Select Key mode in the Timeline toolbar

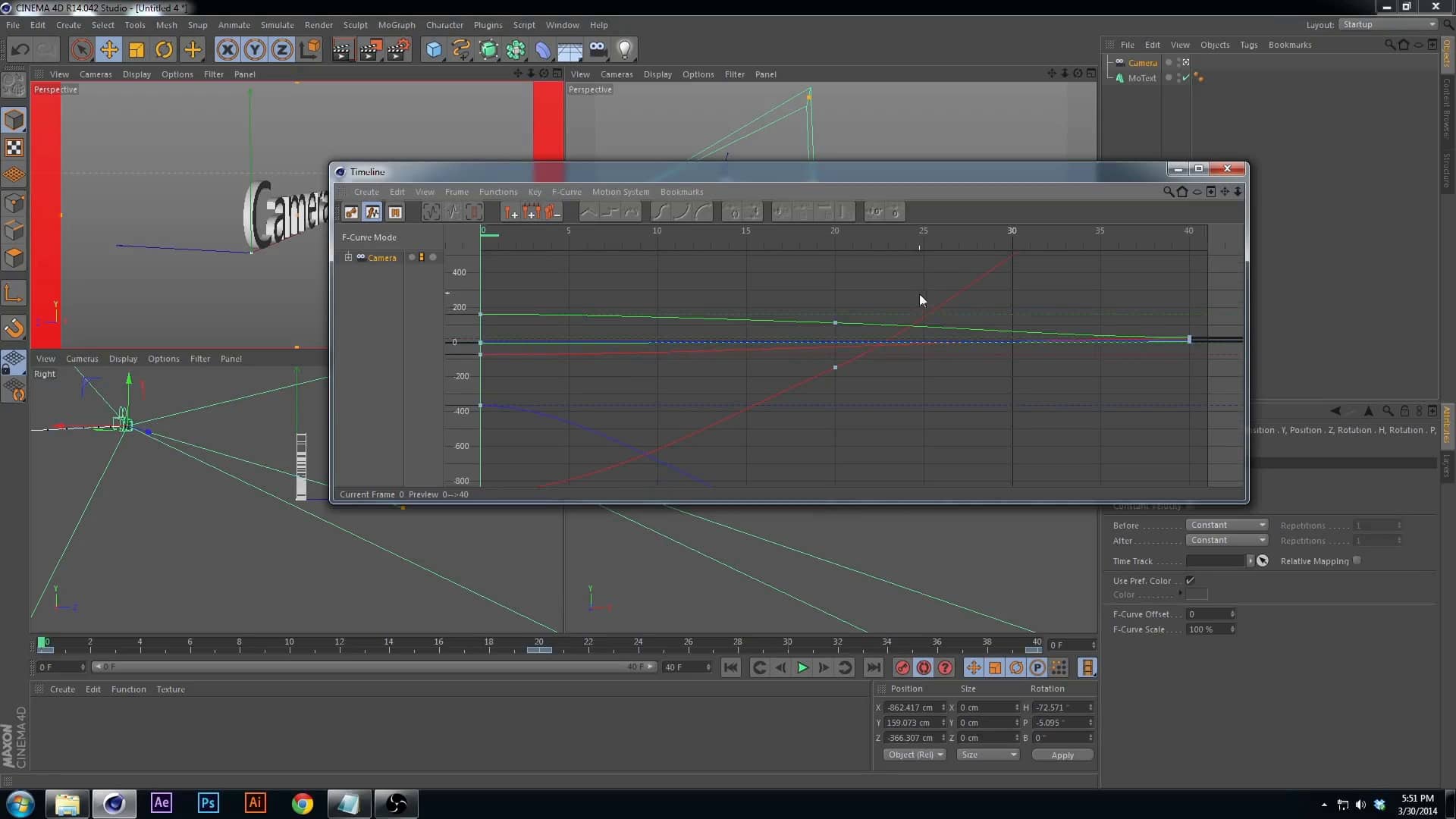350,212
